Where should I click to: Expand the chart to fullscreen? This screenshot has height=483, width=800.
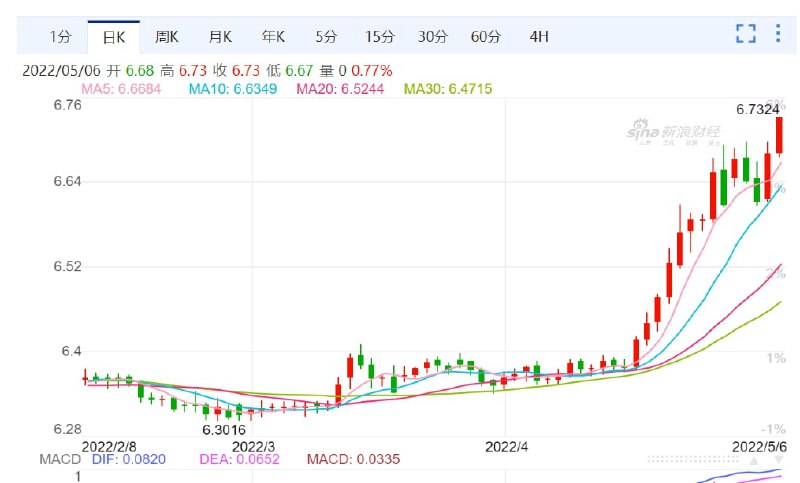click(x=745, y=34)
